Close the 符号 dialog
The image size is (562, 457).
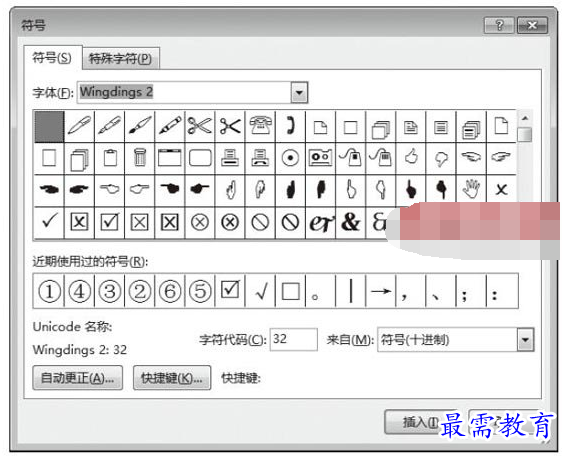(x=533, y=25)
